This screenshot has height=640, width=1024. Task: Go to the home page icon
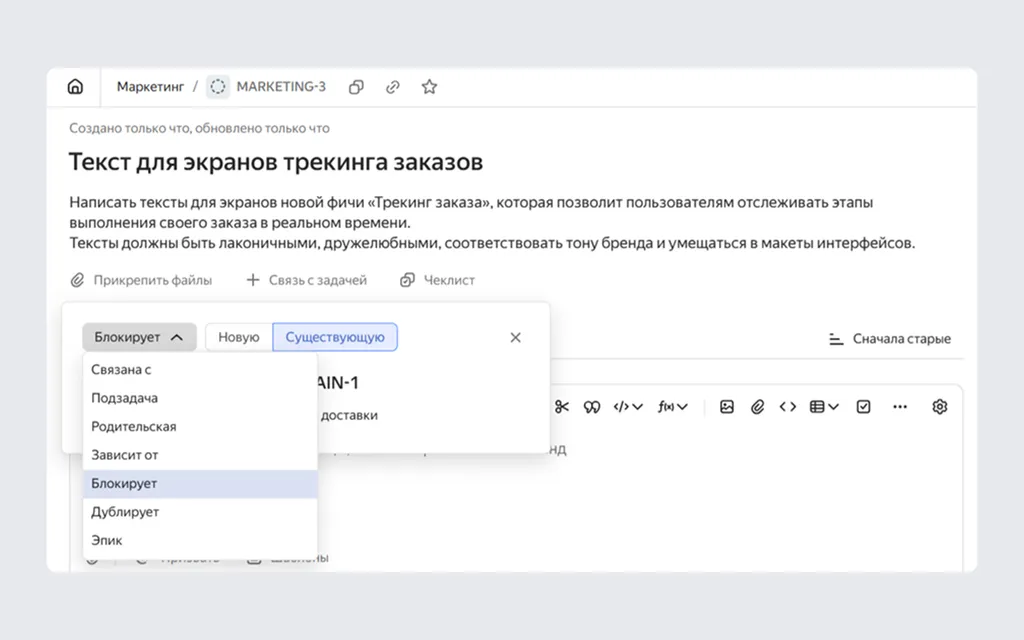point(75,86)
